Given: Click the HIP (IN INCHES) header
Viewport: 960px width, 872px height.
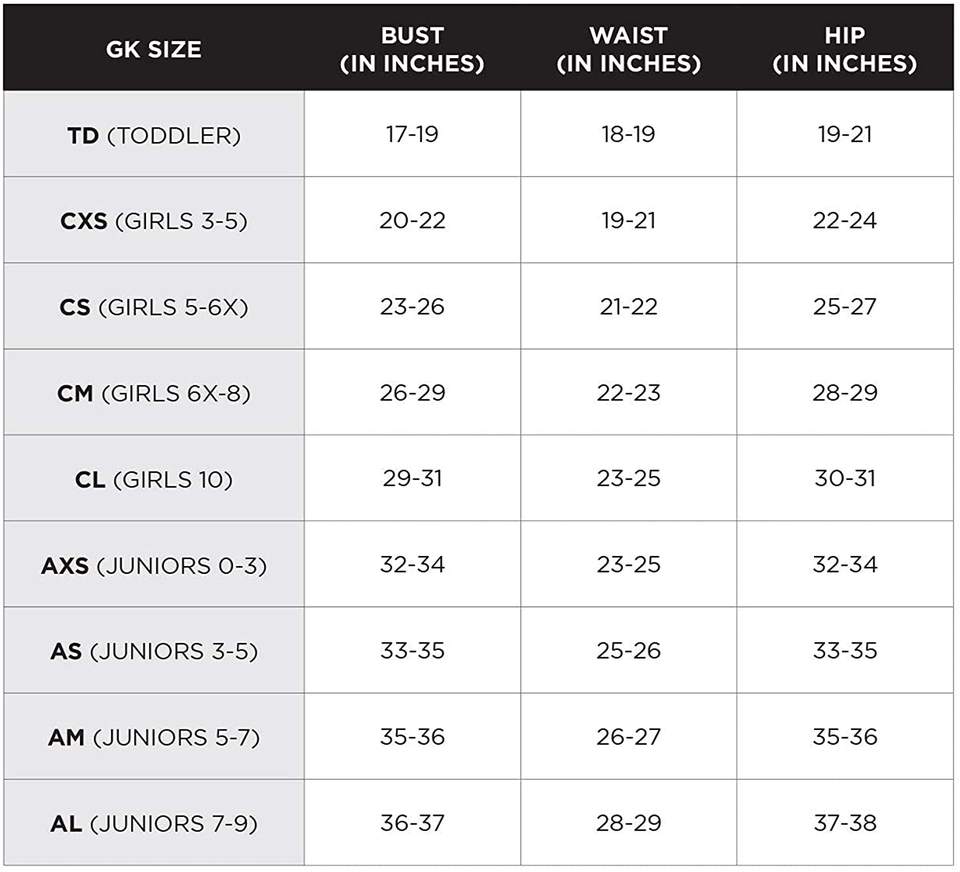Looking at the screenshot, I should point(845,49).
